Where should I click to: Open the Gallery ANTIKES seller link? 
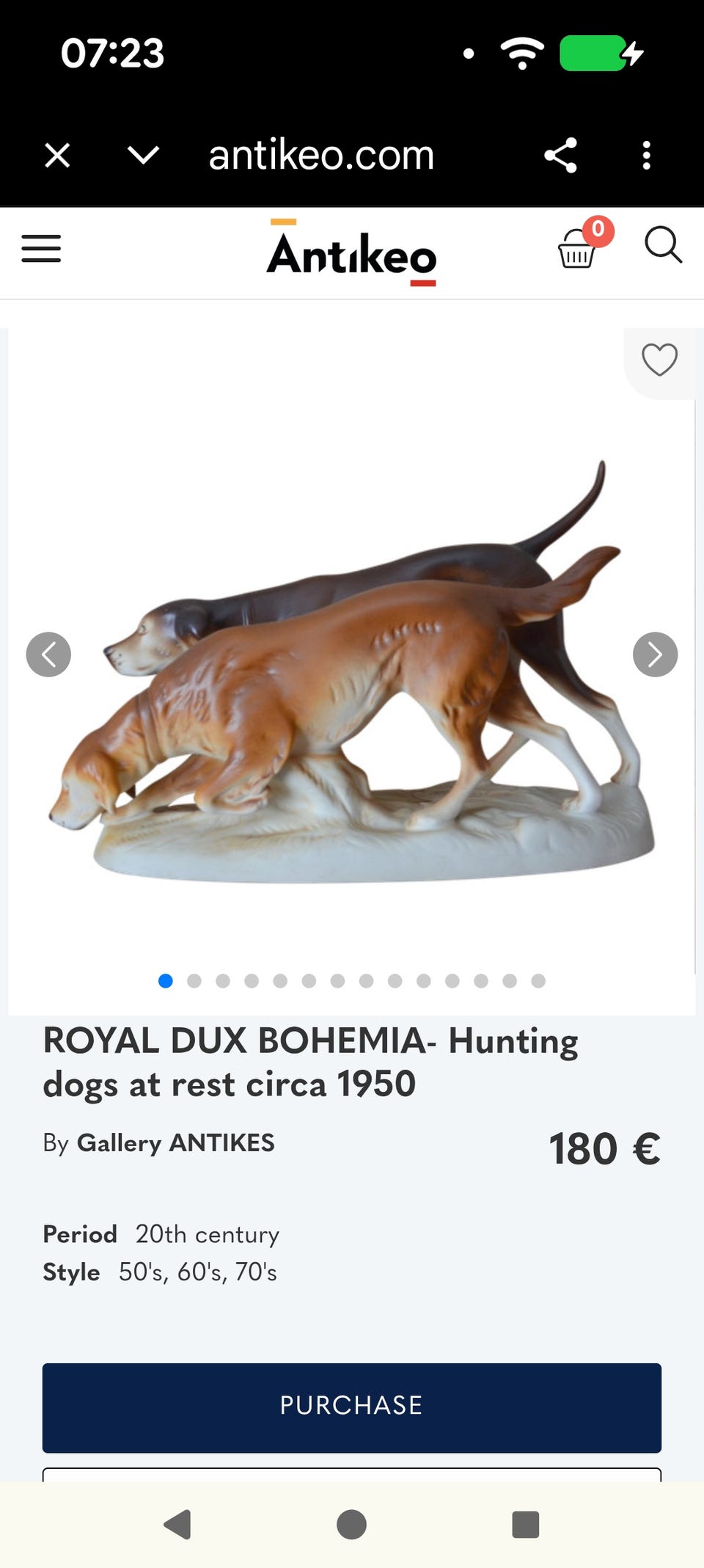tap(176, 1142)
